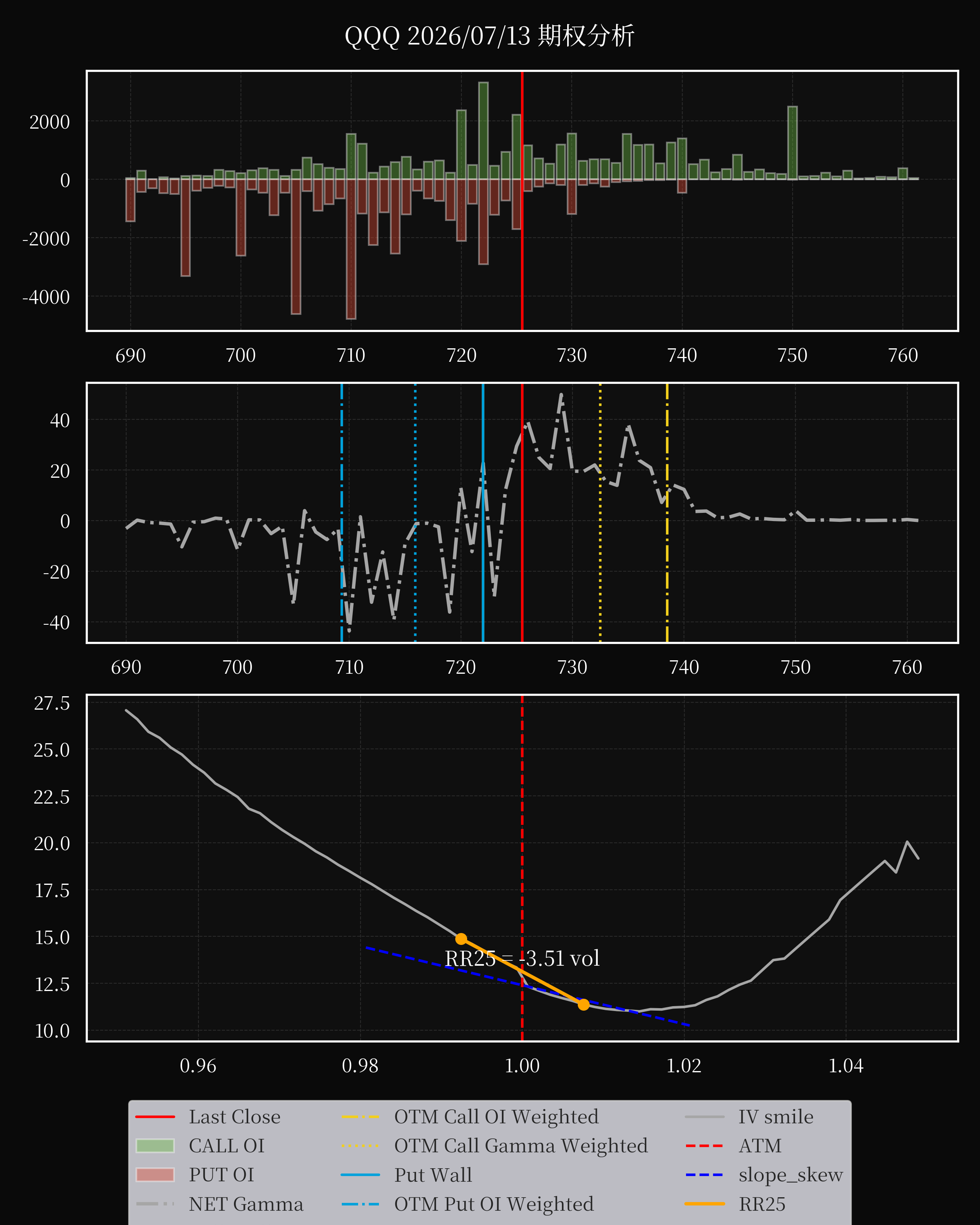Click the ATM legend label
This screenshot has height=1225, width=980.
760,1145
